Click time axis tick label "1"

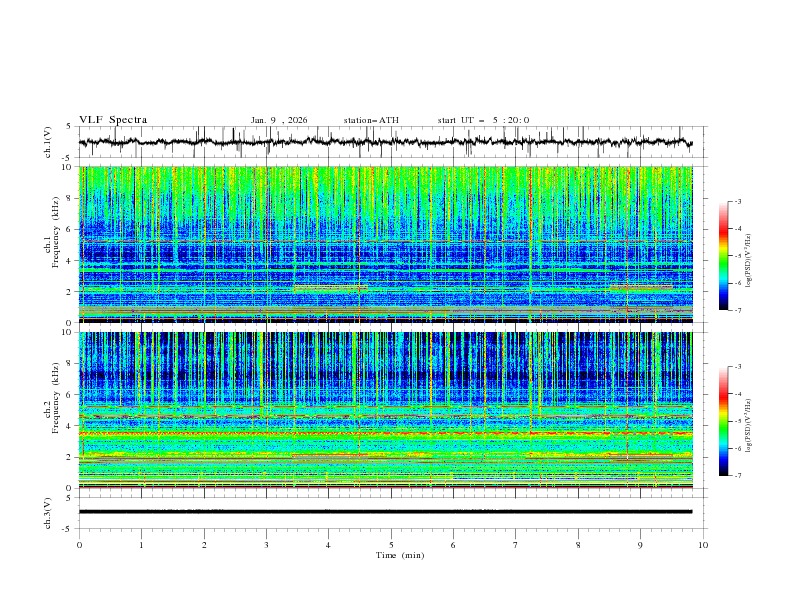click(141, 545)
